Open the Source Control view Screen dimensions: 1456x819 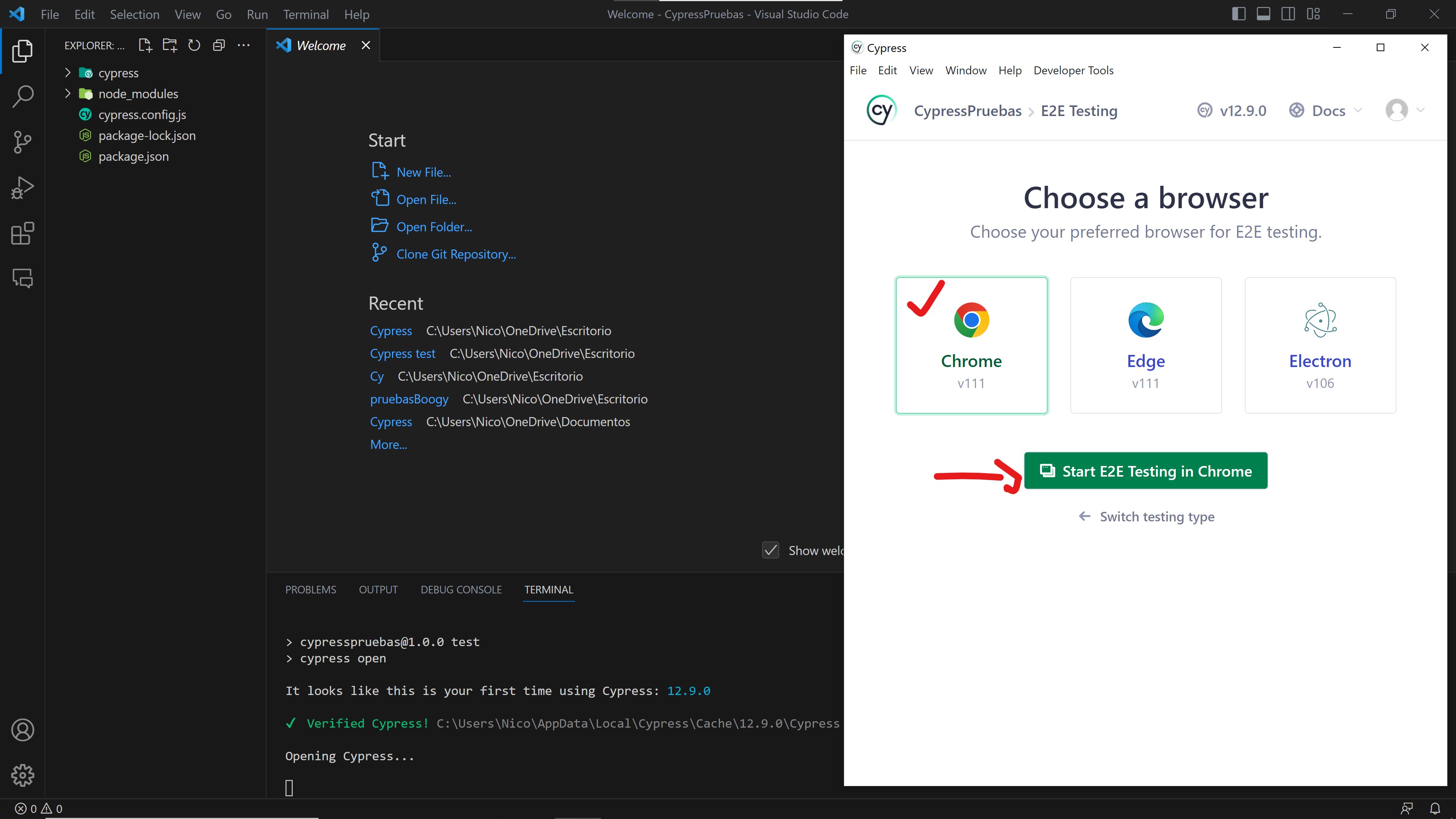click(23, 142)
